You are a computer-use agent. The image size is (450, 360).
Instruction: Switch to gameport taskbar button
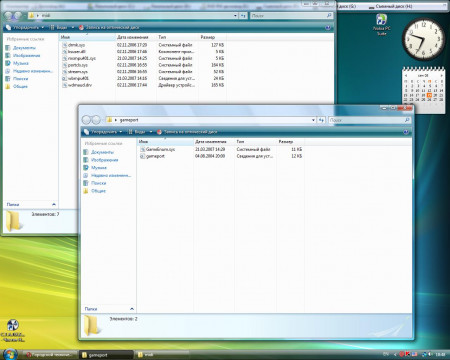coord(106,355)
